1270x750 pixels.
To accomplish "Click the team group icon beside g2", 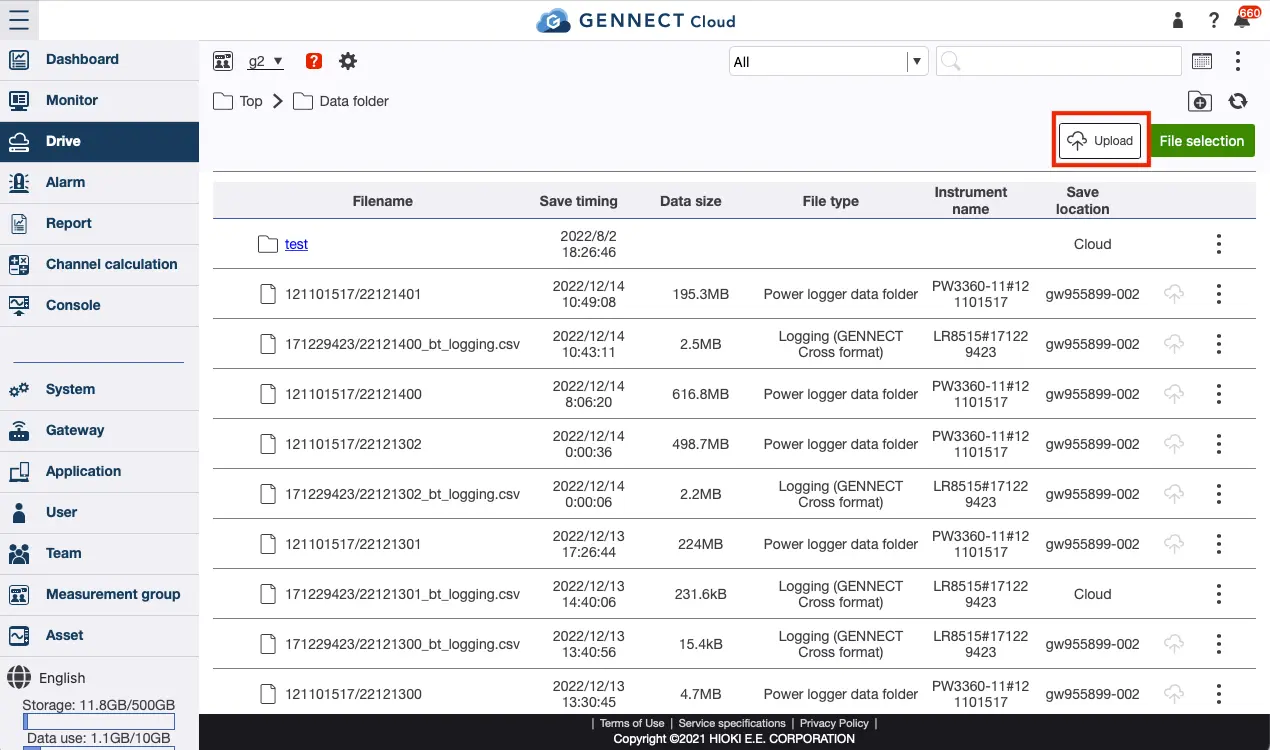I will coord(223,61).
